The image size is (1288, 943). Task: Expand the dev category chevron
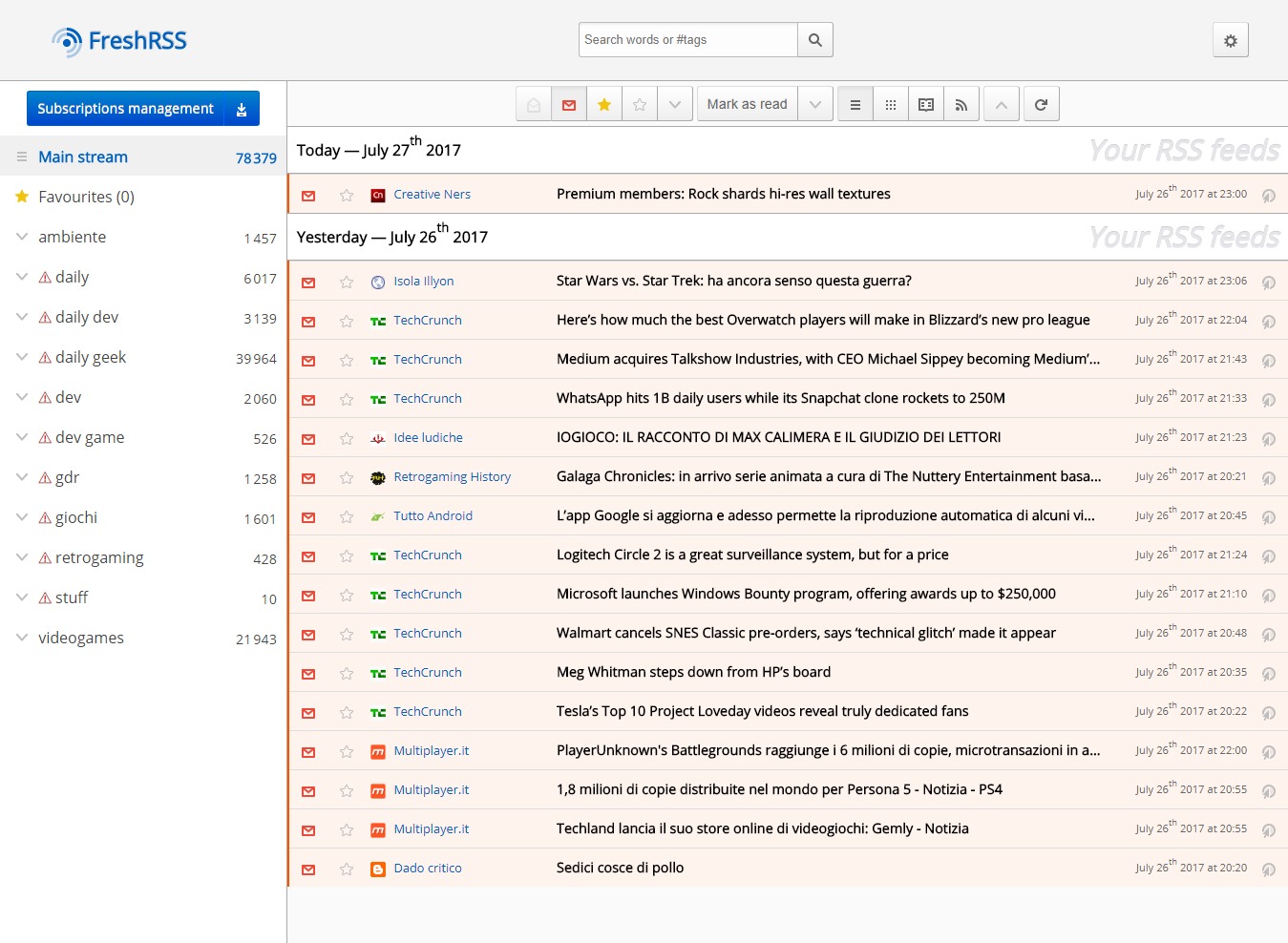pyautogui.click(x=22, y=397)
